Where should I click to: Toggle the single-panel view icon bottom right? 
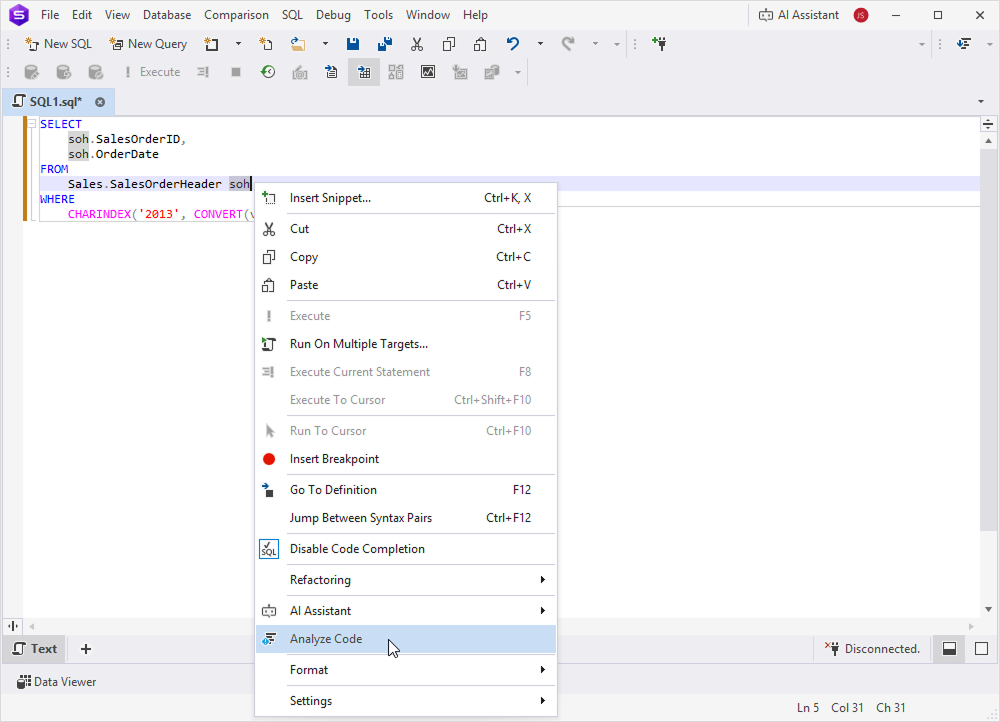(x=980, y=648)
